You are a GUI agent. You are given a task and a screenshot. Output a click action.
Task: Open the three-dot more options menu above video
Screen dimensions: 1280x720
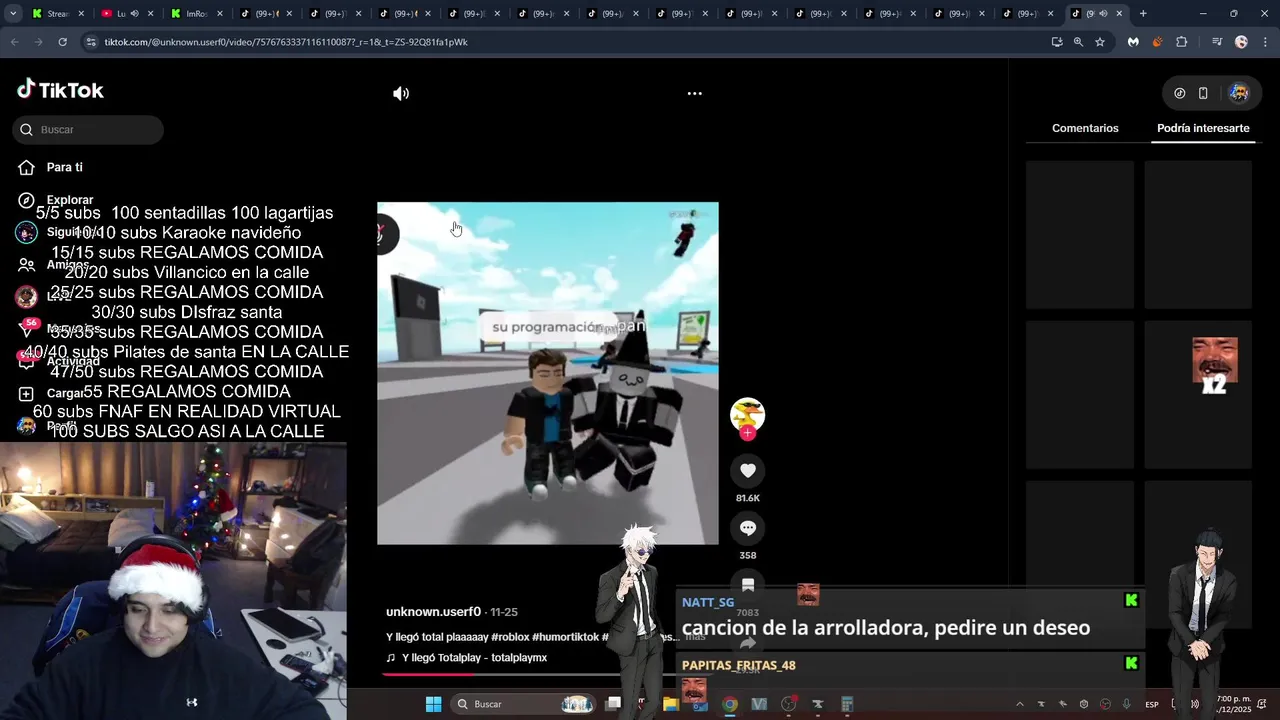(694, 93)
